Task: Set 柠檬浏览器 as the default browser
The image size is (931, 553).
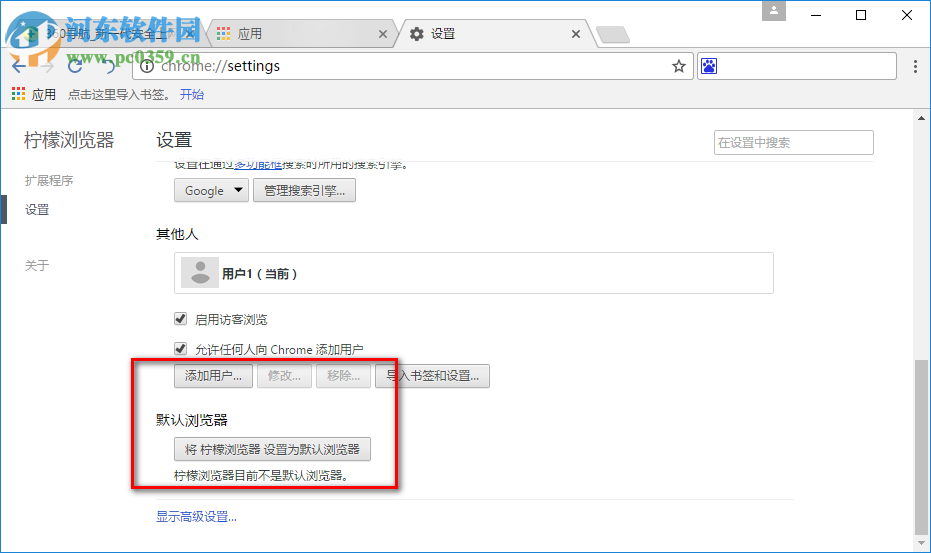Action: tap(272, 449)
